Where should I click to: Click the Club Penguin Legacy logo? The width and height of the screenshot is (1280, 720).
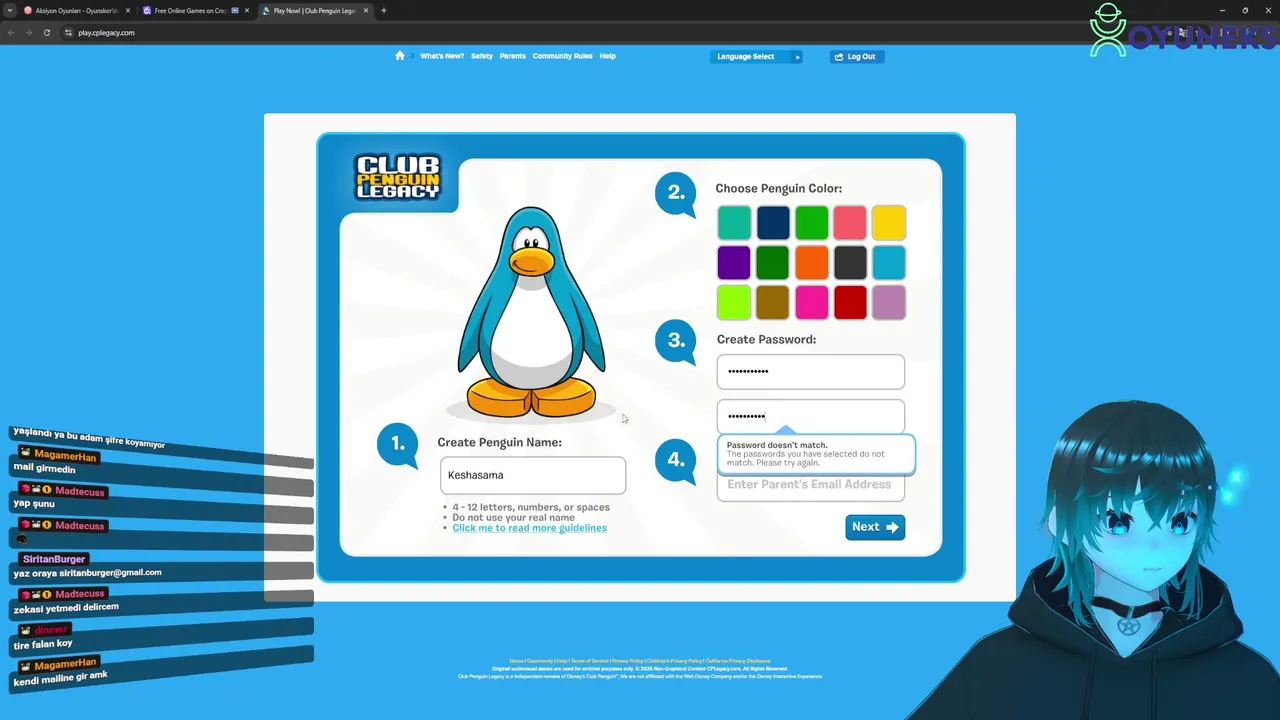[x=398, y=177]
